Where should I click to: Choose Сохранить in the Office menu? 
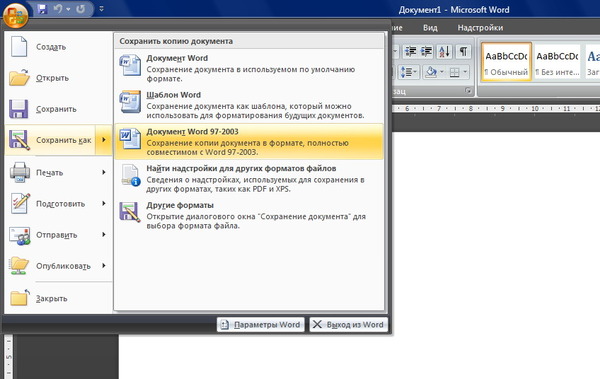point(59,109)
